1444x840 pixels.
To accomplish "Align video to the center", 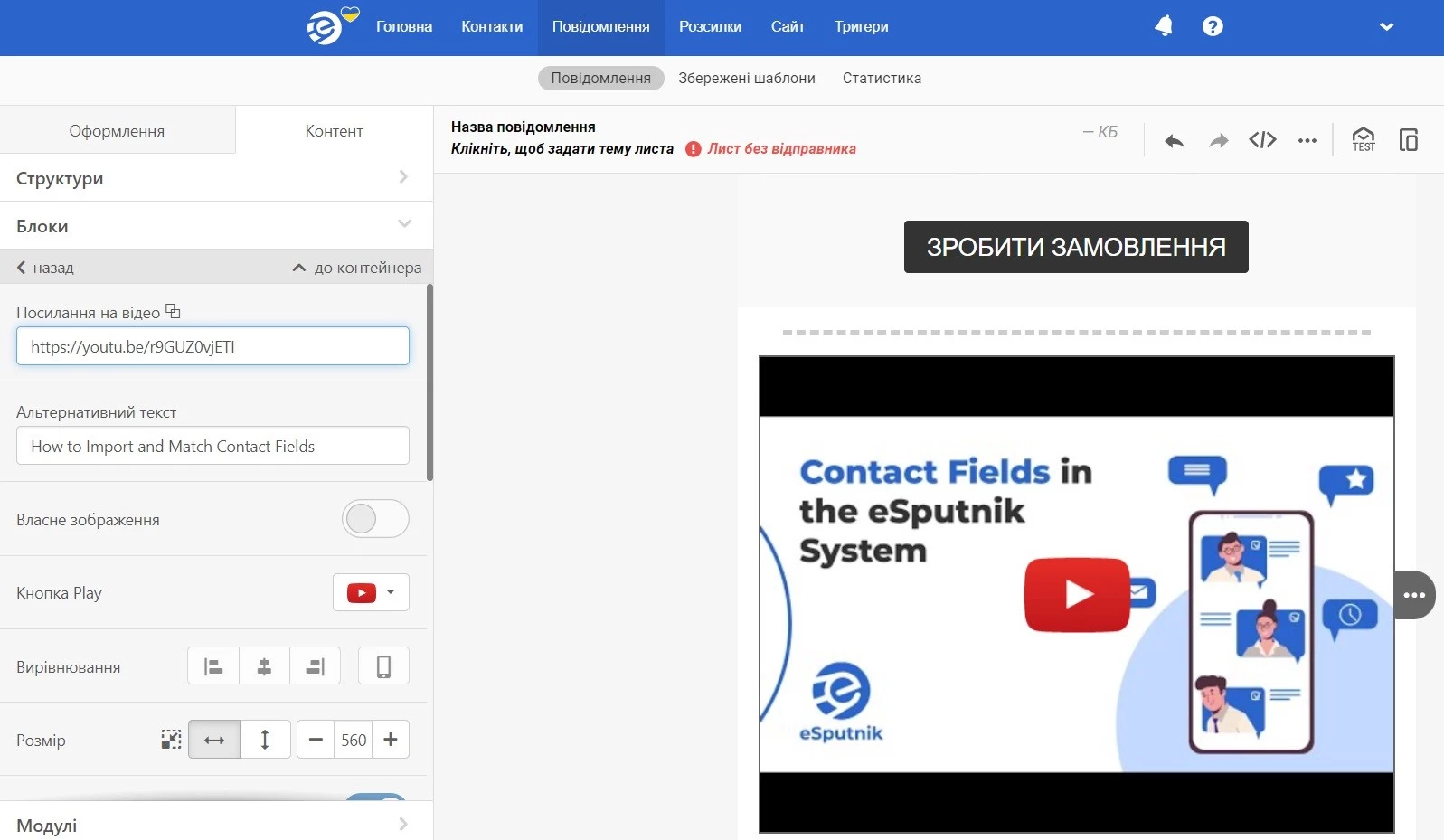I will (x=264, y=666).
